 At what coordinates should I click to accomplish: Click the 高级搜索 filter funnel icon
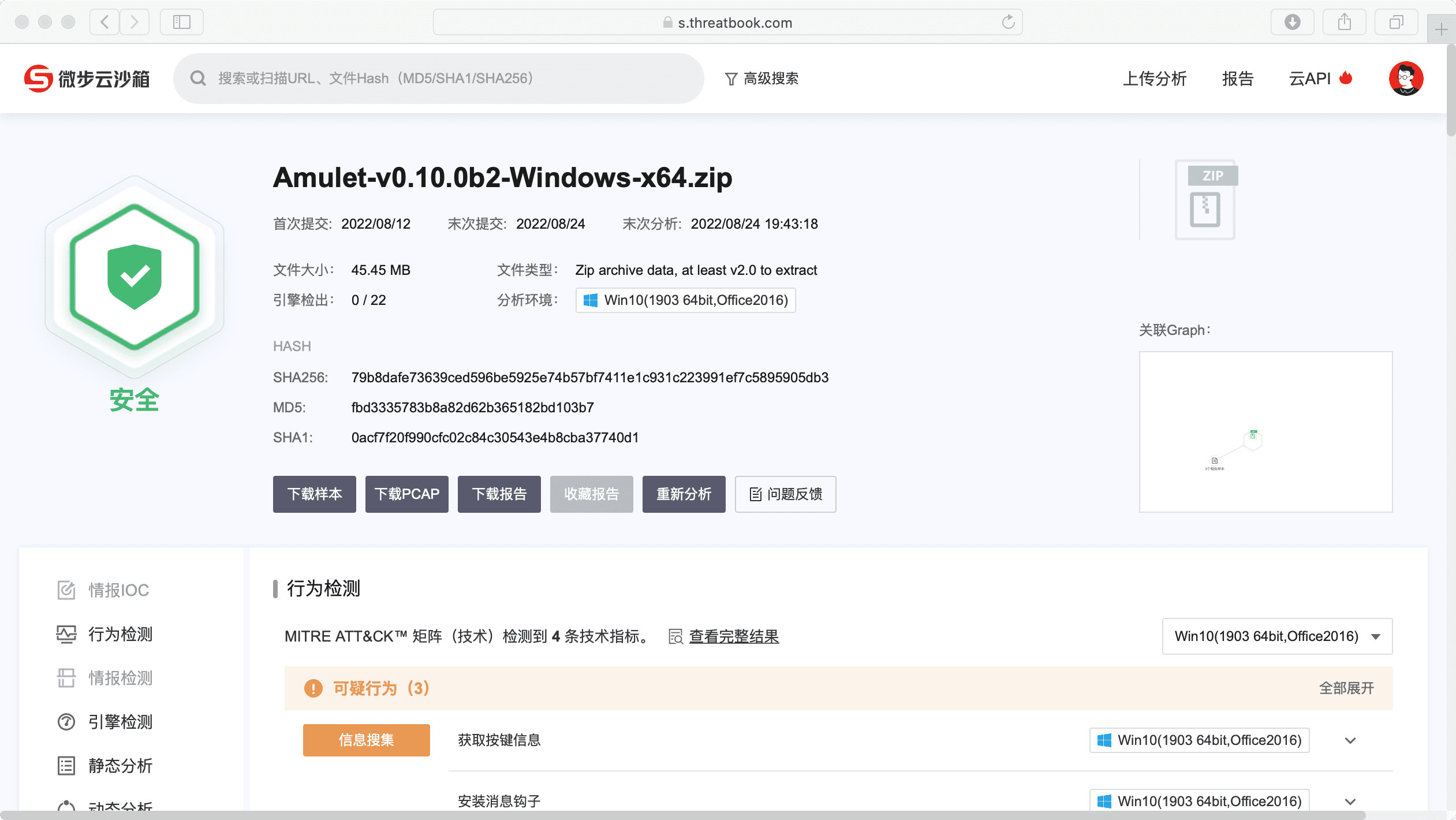[731, 79]
